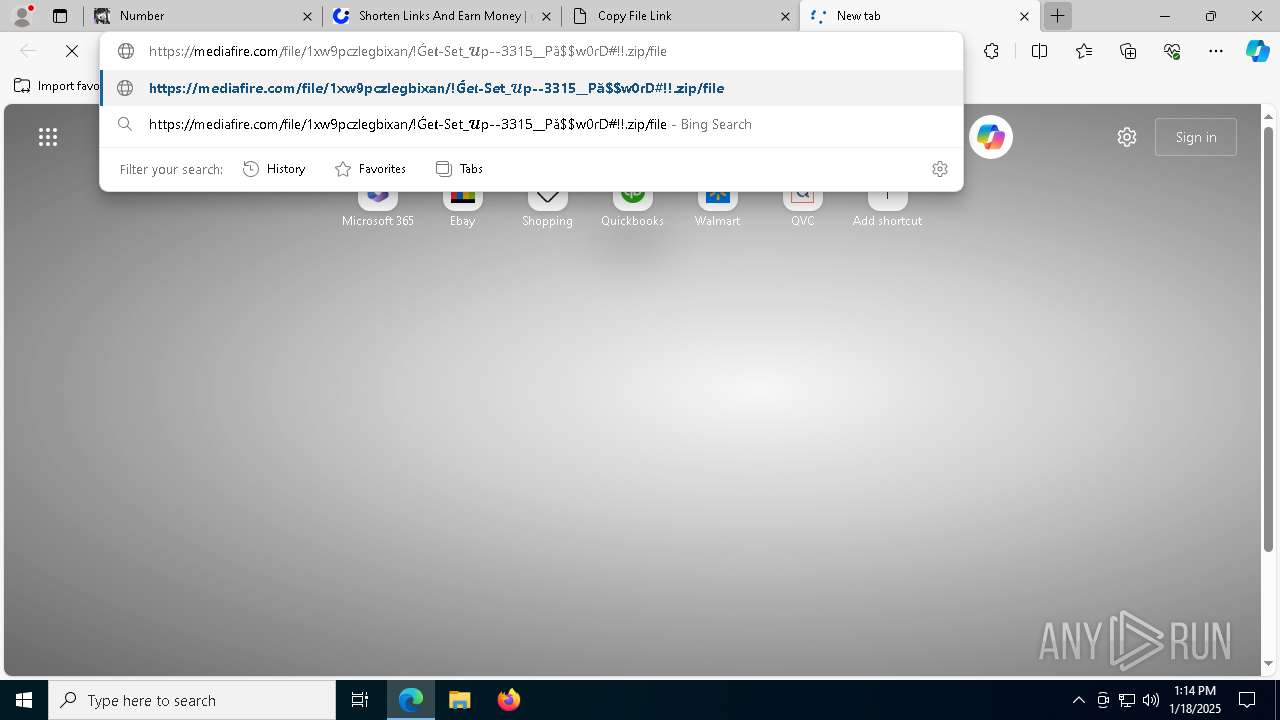Open the Quickbooks shortcut
The width and height of the screenshot is (1280, 720).
tap(632, 209)
